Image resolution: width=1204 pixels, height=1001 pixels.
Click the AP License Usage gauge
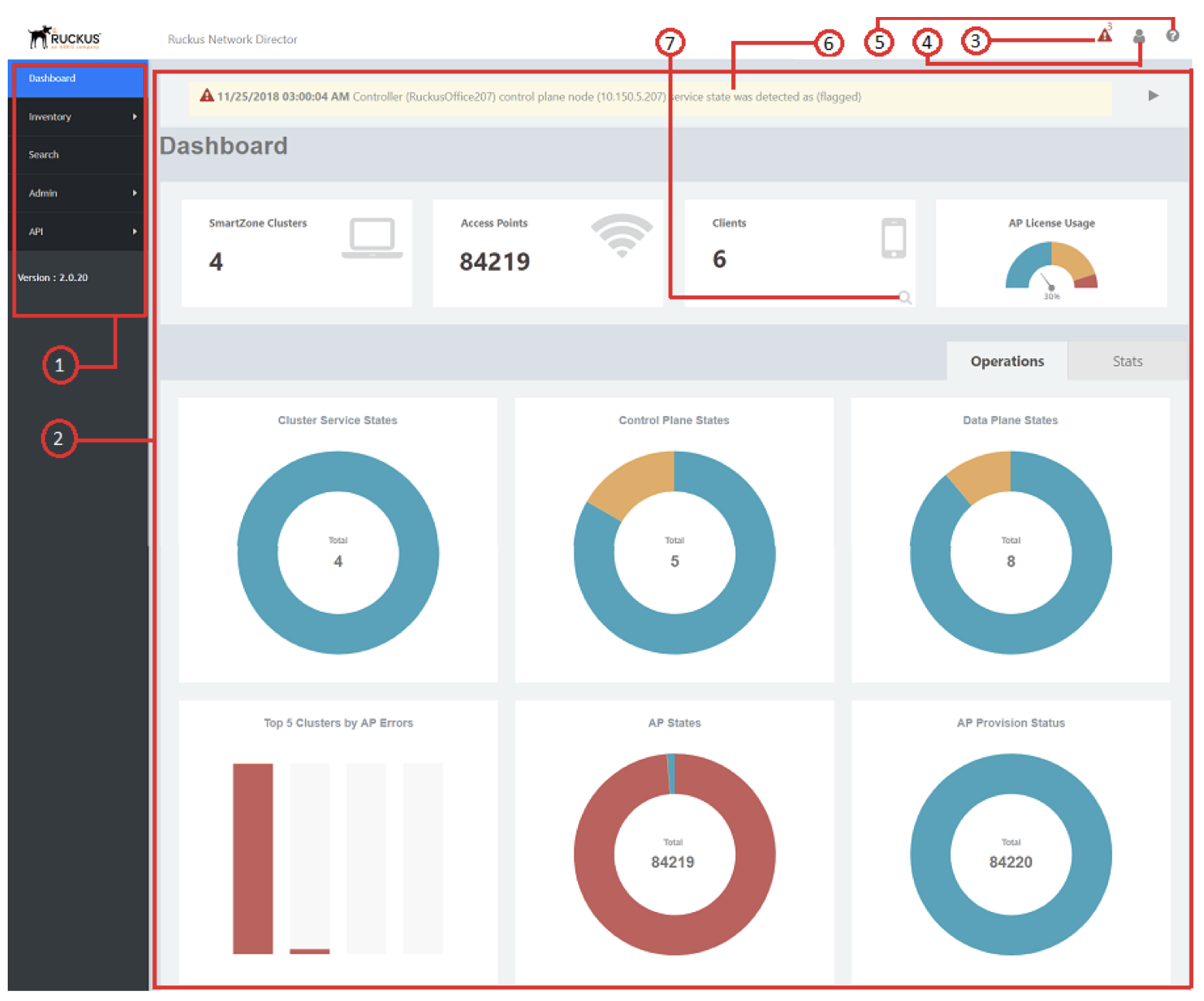click(x=1051, y=268)
